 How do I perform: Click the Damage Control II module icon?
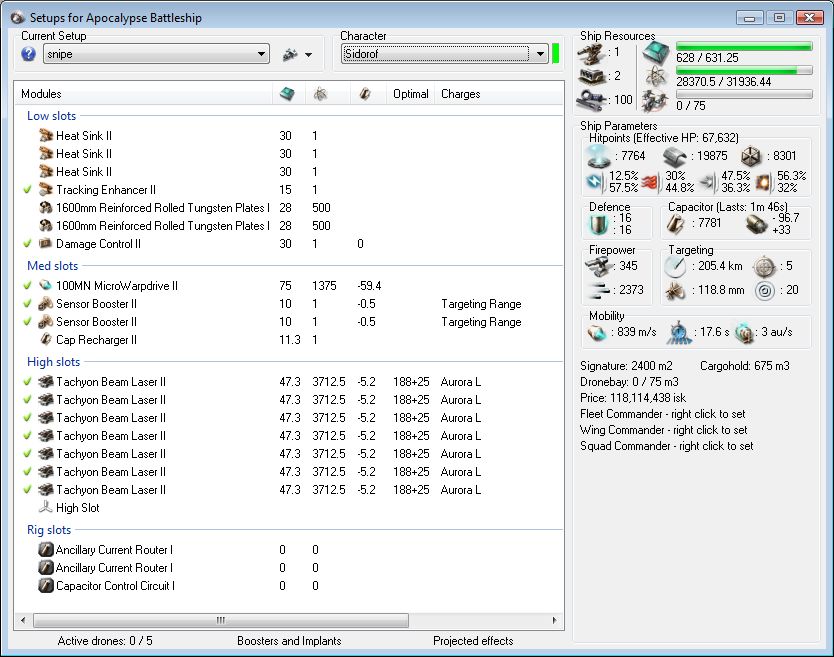click(x=46, y=243)
